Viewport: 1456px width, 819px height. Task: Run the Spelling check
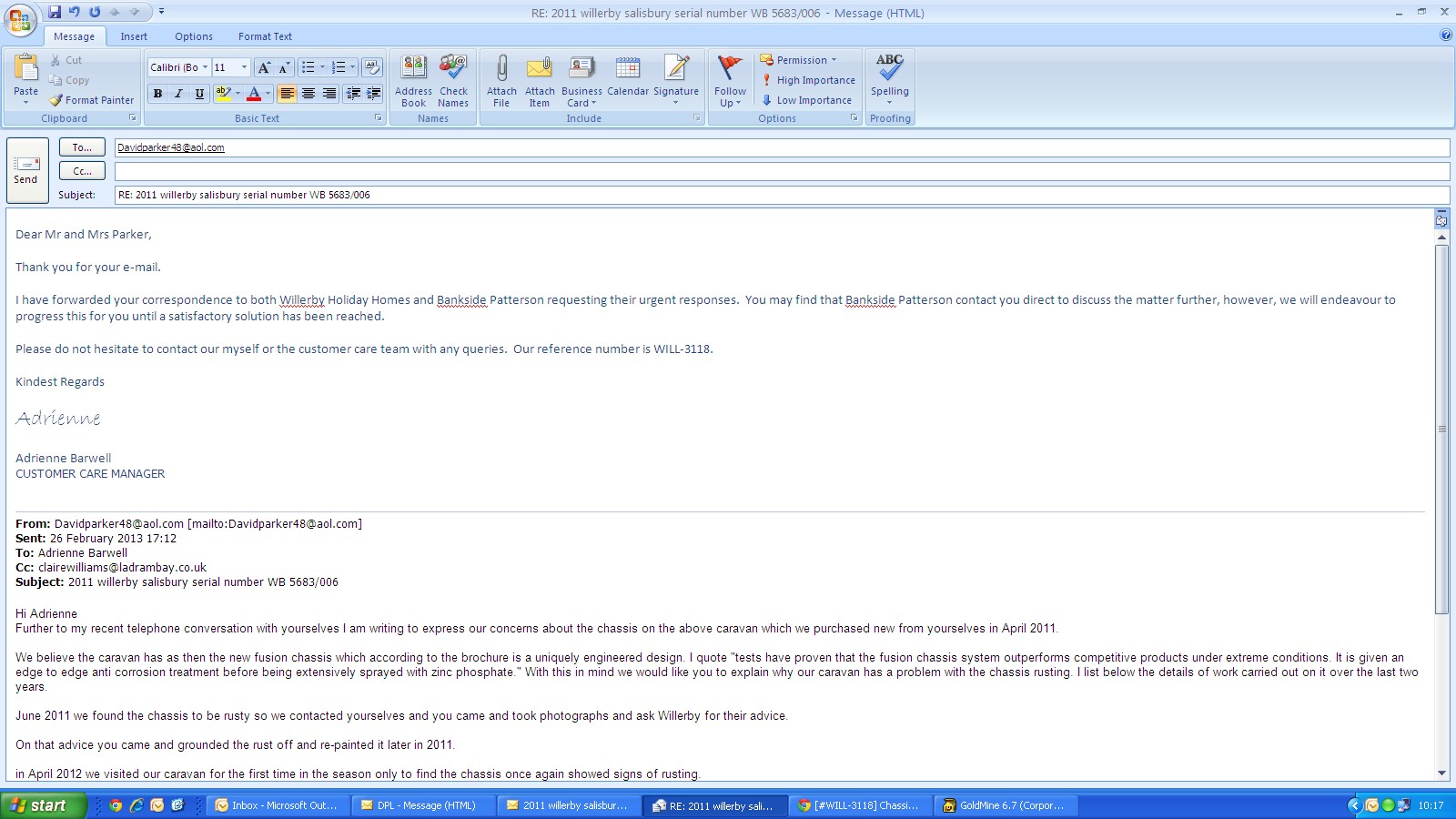[x=890, y=81]
